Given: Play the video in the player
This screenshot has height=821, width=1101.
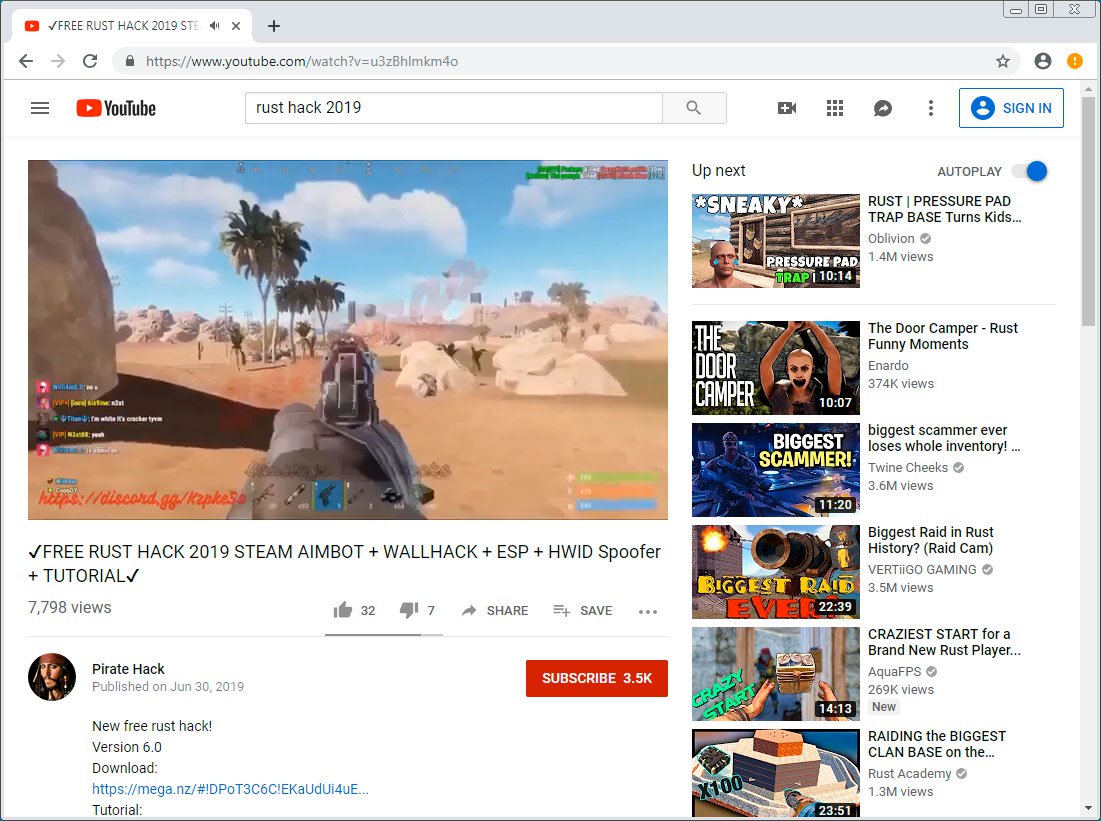Looking at the screenshot, I should pyautogui.click(x=348, y=340).
